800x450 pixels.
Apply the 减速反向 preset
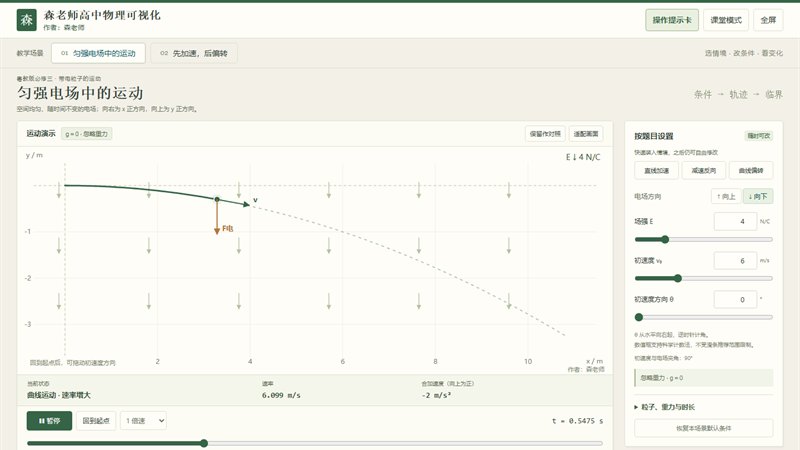point(704,170)
